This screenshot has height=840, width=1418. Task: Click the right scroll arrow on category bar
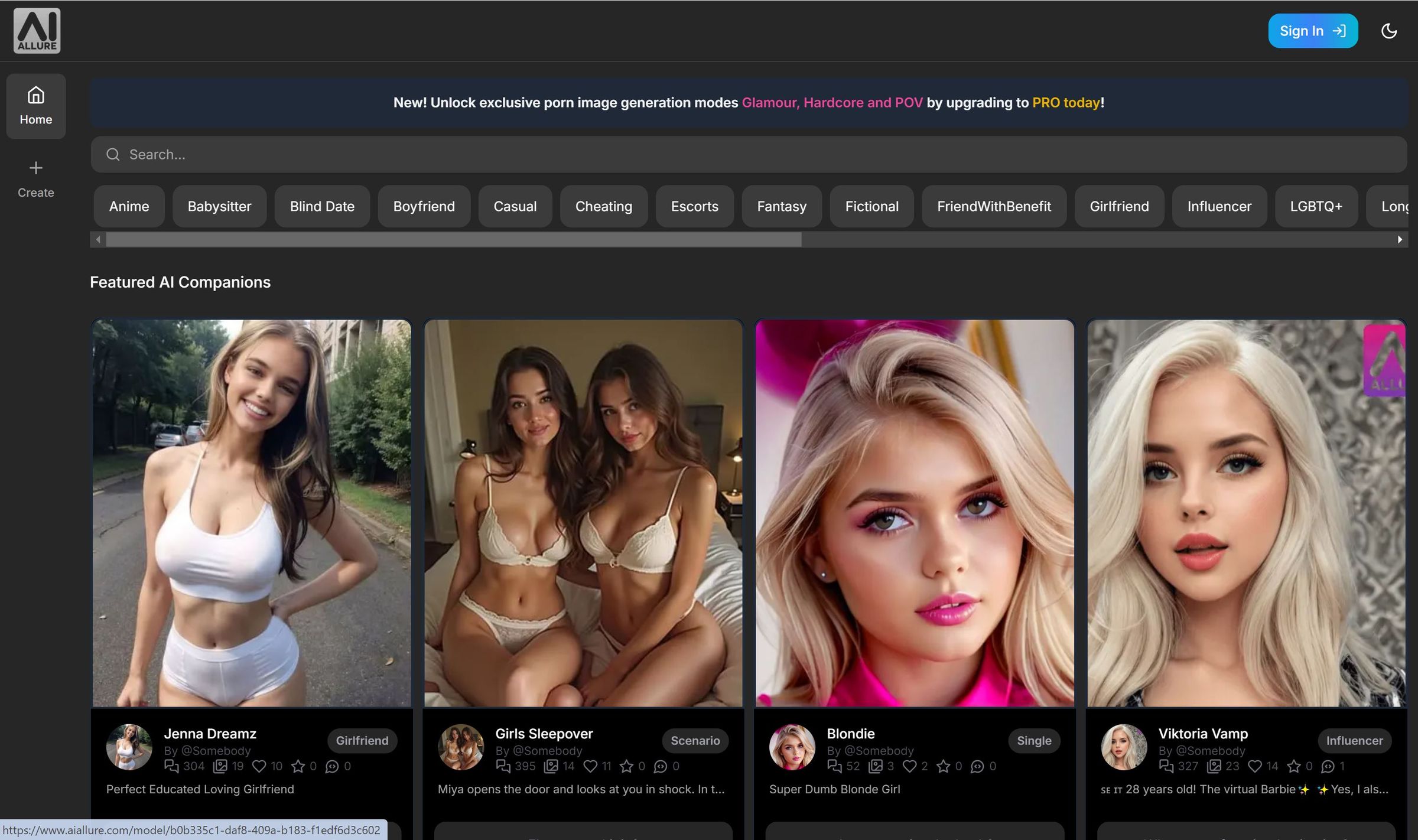click(1400, 239)
